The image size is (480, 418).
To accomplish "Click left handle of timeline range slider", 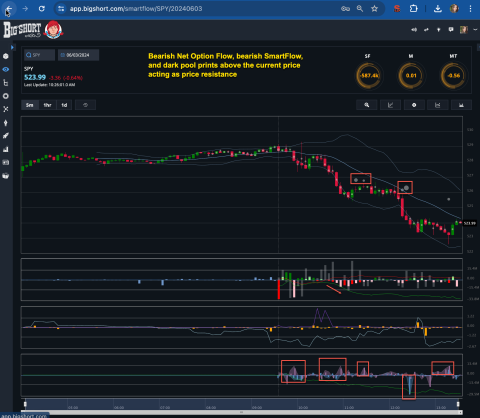I will point(25,404).
